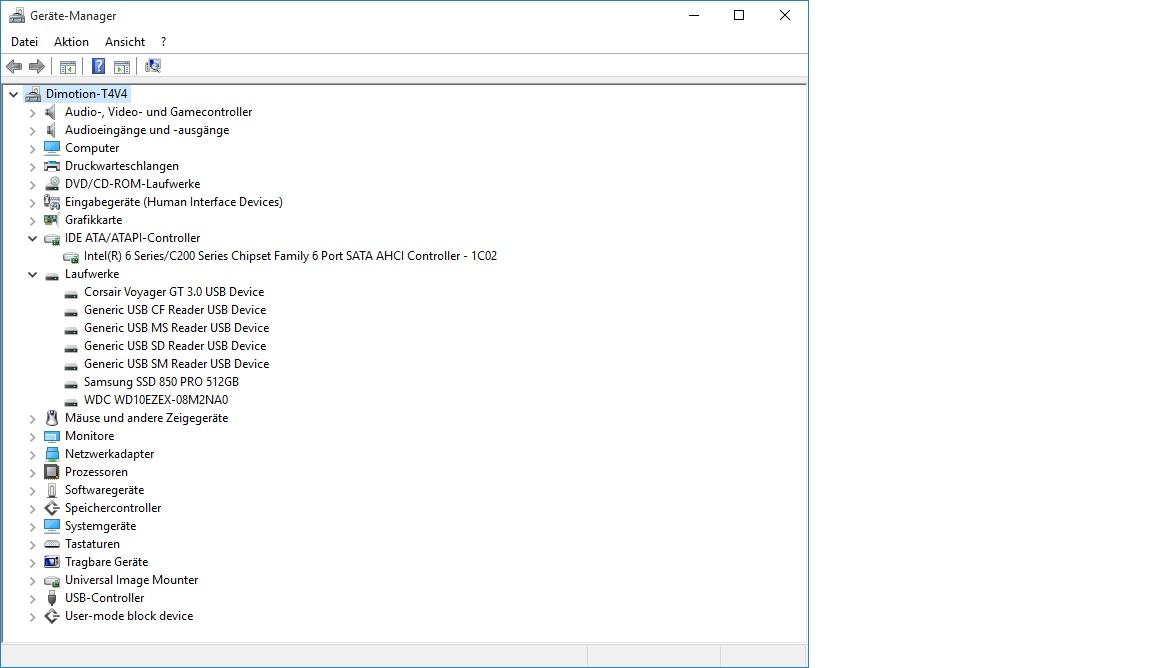Click the Forward arrow toolbar icon
1152x668 pixels.
click(x=37, y=67)
